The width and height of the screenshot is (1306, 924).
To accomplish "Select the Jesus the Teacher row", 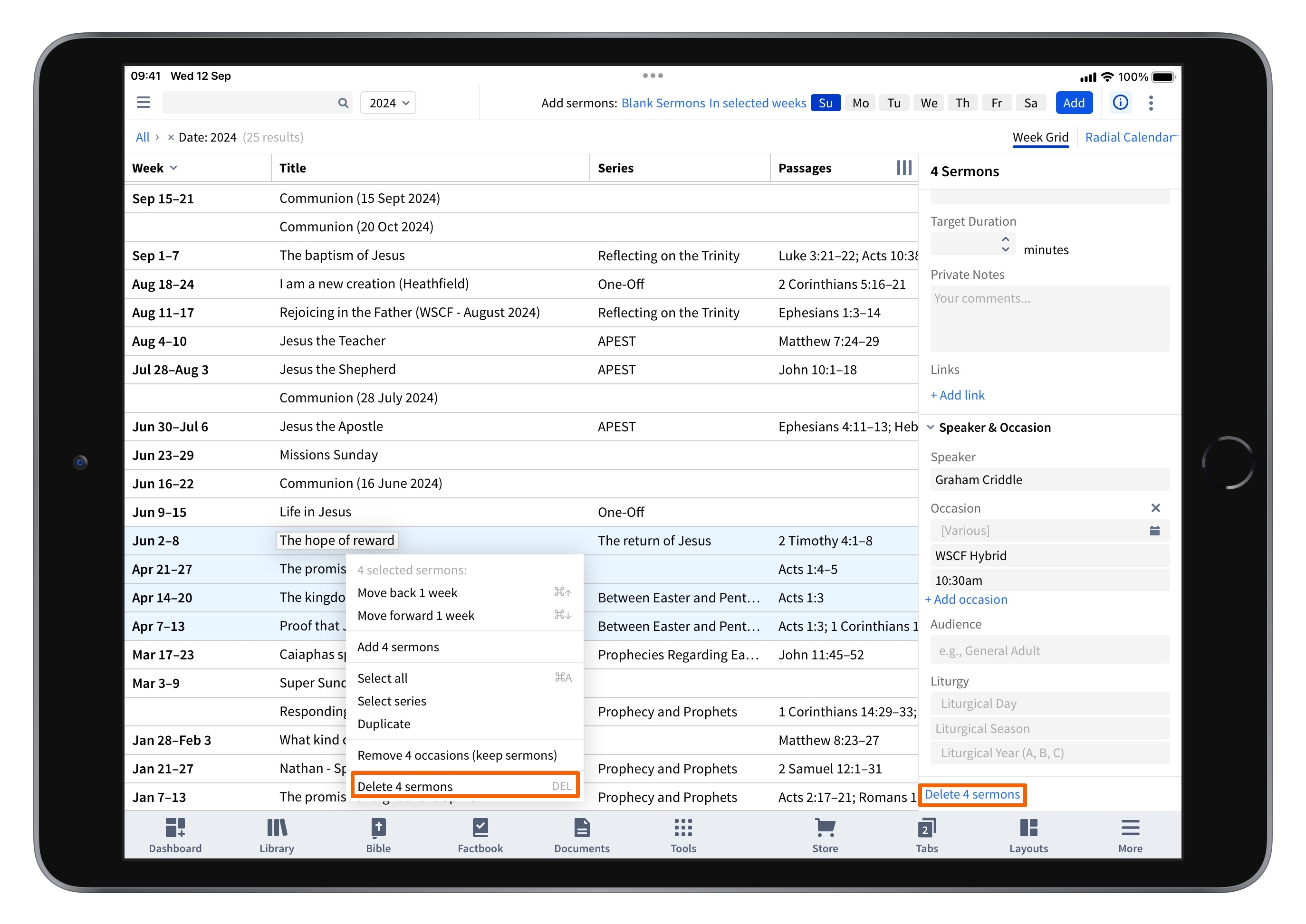I will point(521,342).
